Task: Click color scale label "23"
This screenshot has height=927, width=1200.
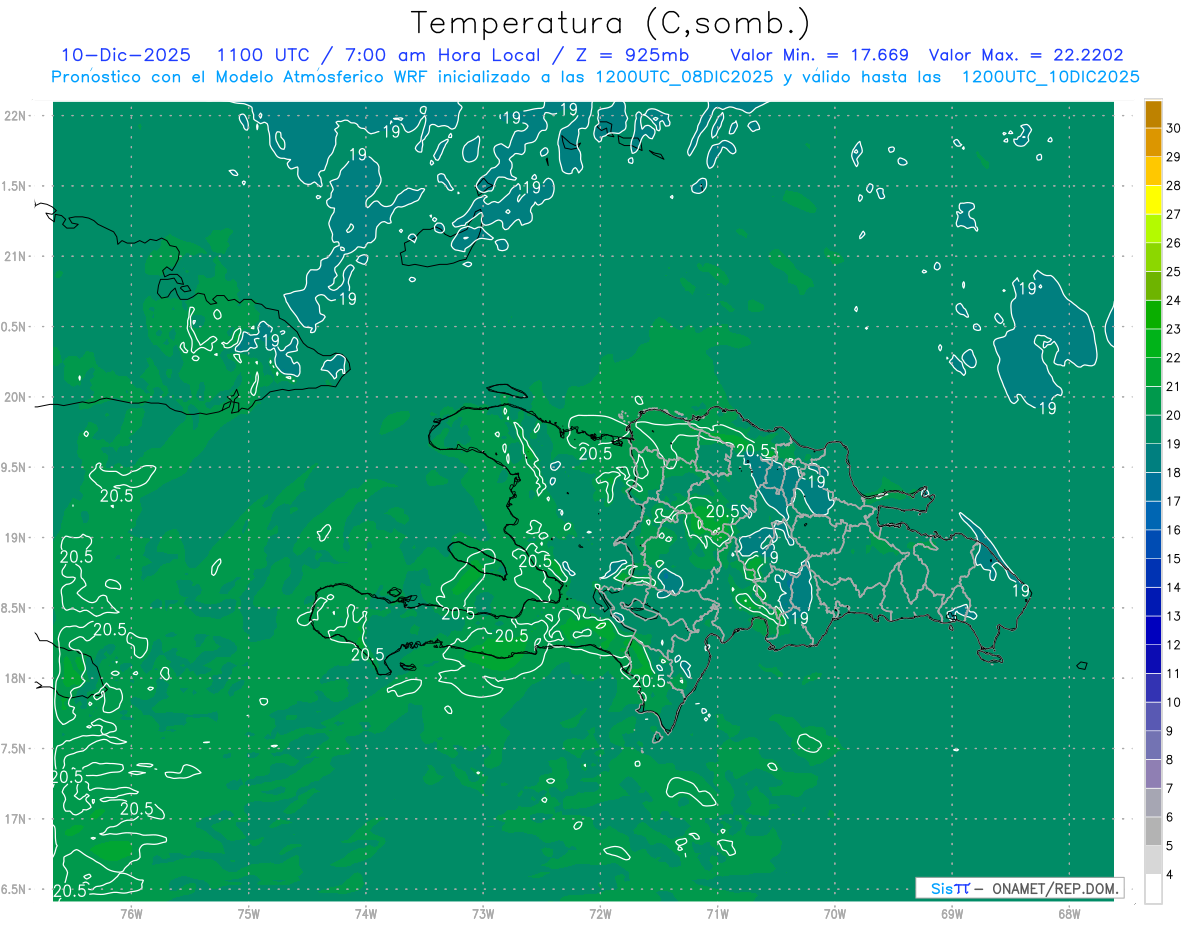Action: (1175, 329)
